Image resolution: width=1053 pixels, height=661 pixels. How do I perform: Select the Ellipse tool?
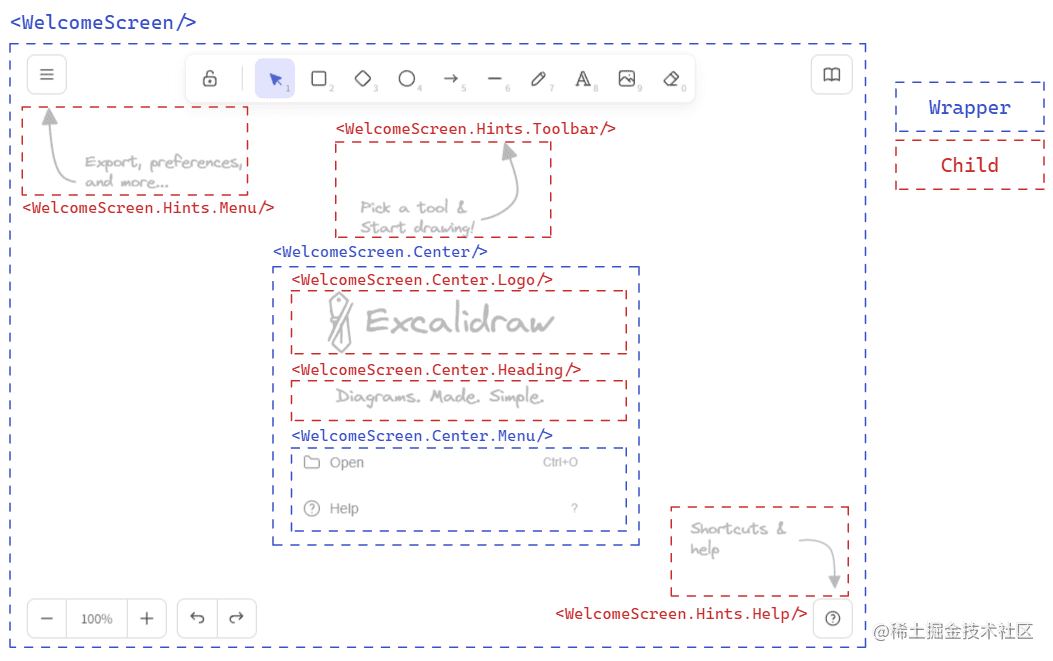406,79
